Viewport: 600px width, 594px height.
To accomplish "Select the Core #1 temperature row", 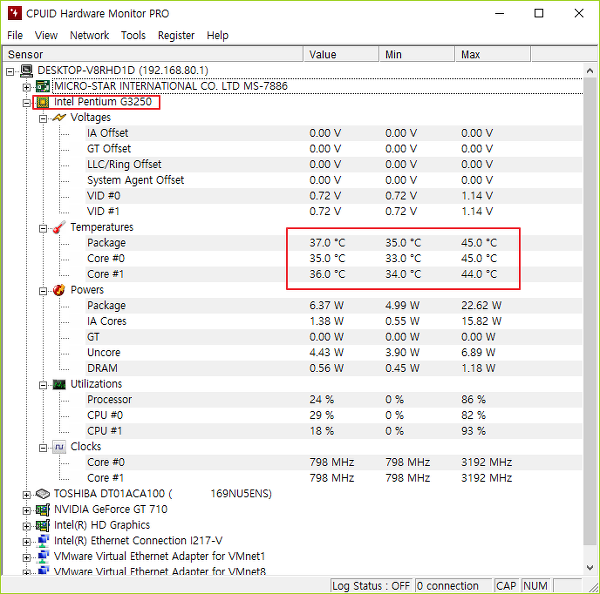I will [x=333, y=274].
